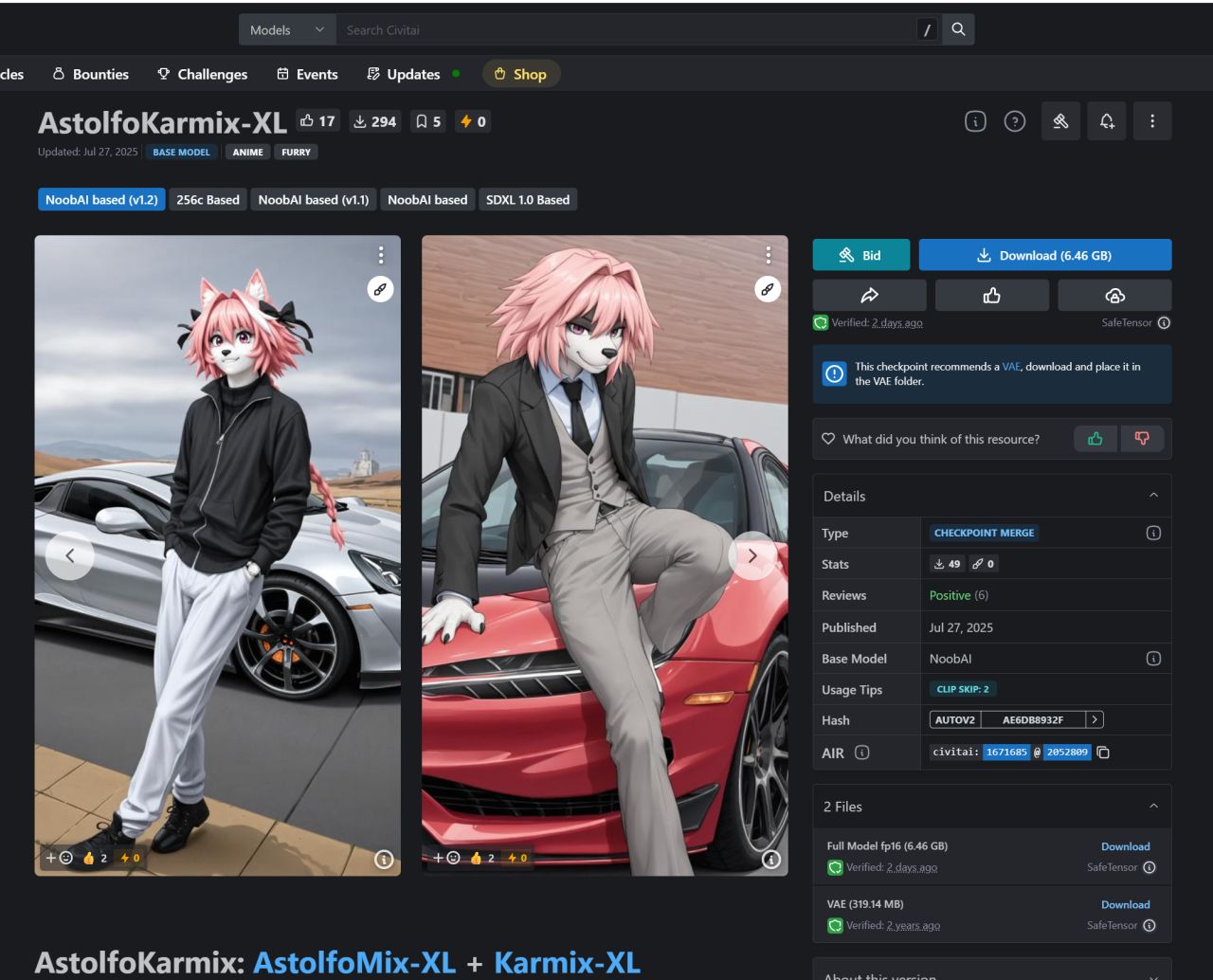The height and width of the screenshot is (980, 1213).
Task: Copy the AIR identifier
Action: [x=1103, y=753]
